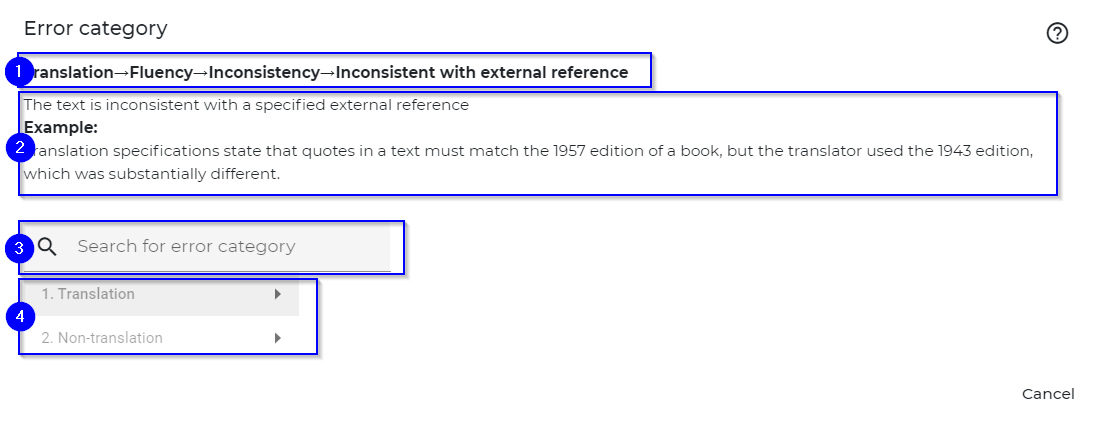Click the magnifying glass search icon
Screen dimensions: 1101x421
(47, 246)
